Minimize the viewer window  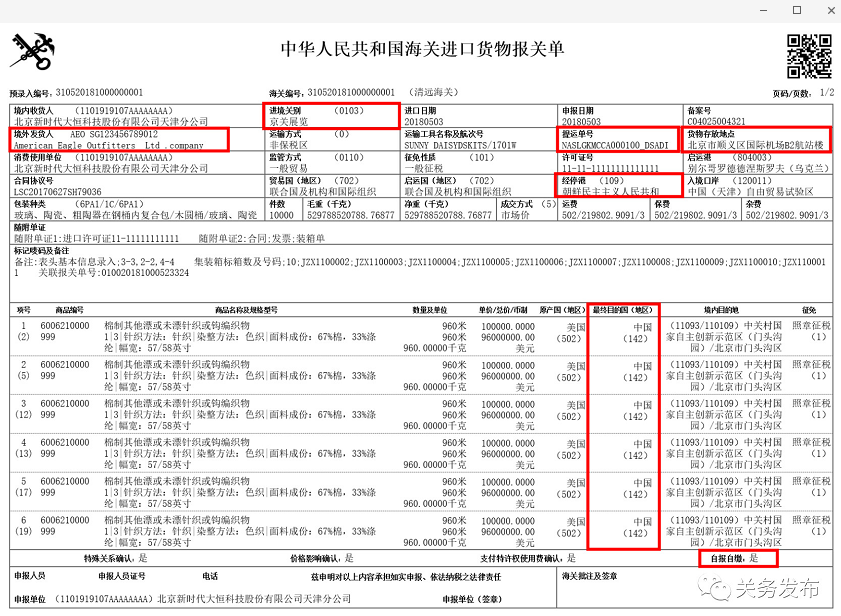751,10
